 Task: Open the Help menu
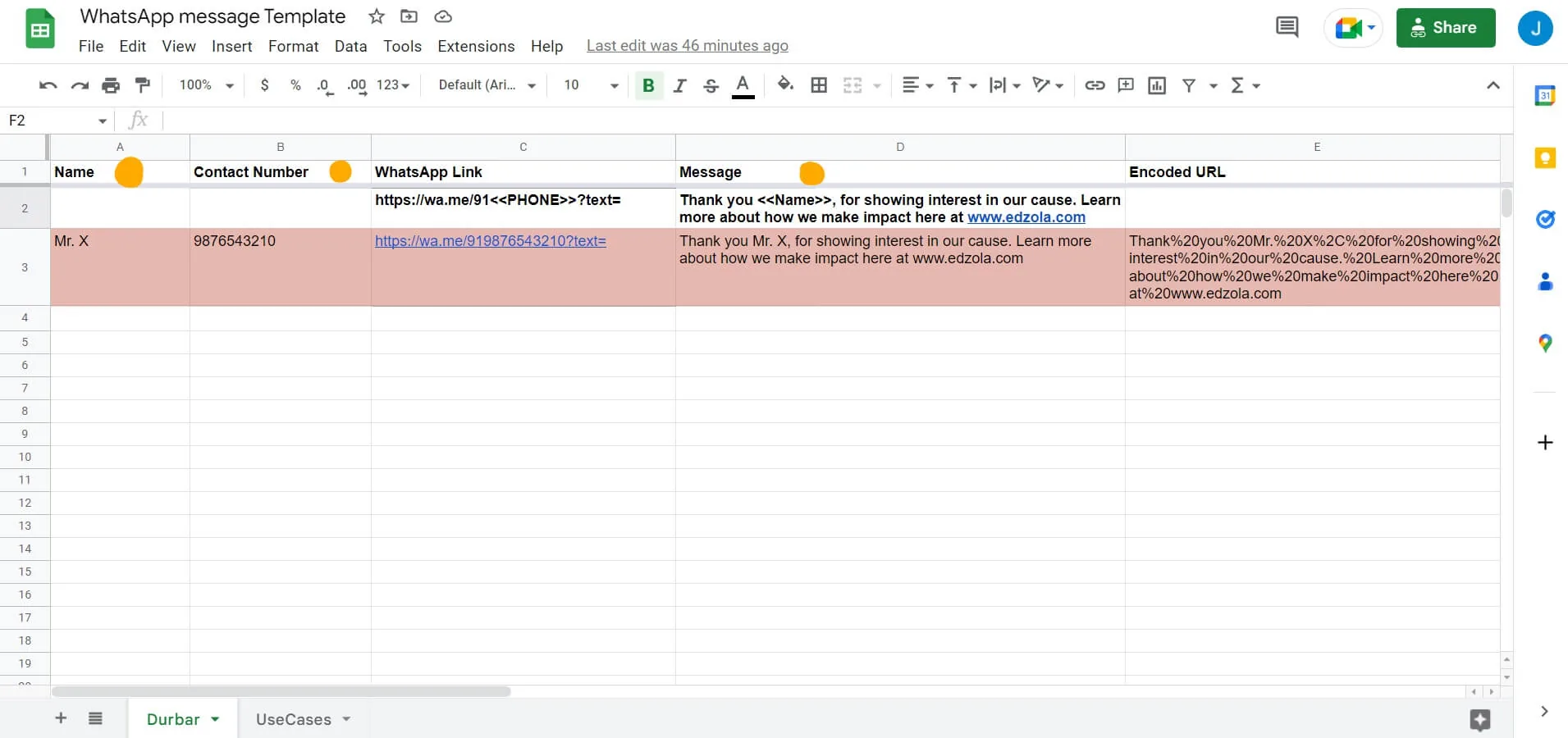tap(546, 46)
